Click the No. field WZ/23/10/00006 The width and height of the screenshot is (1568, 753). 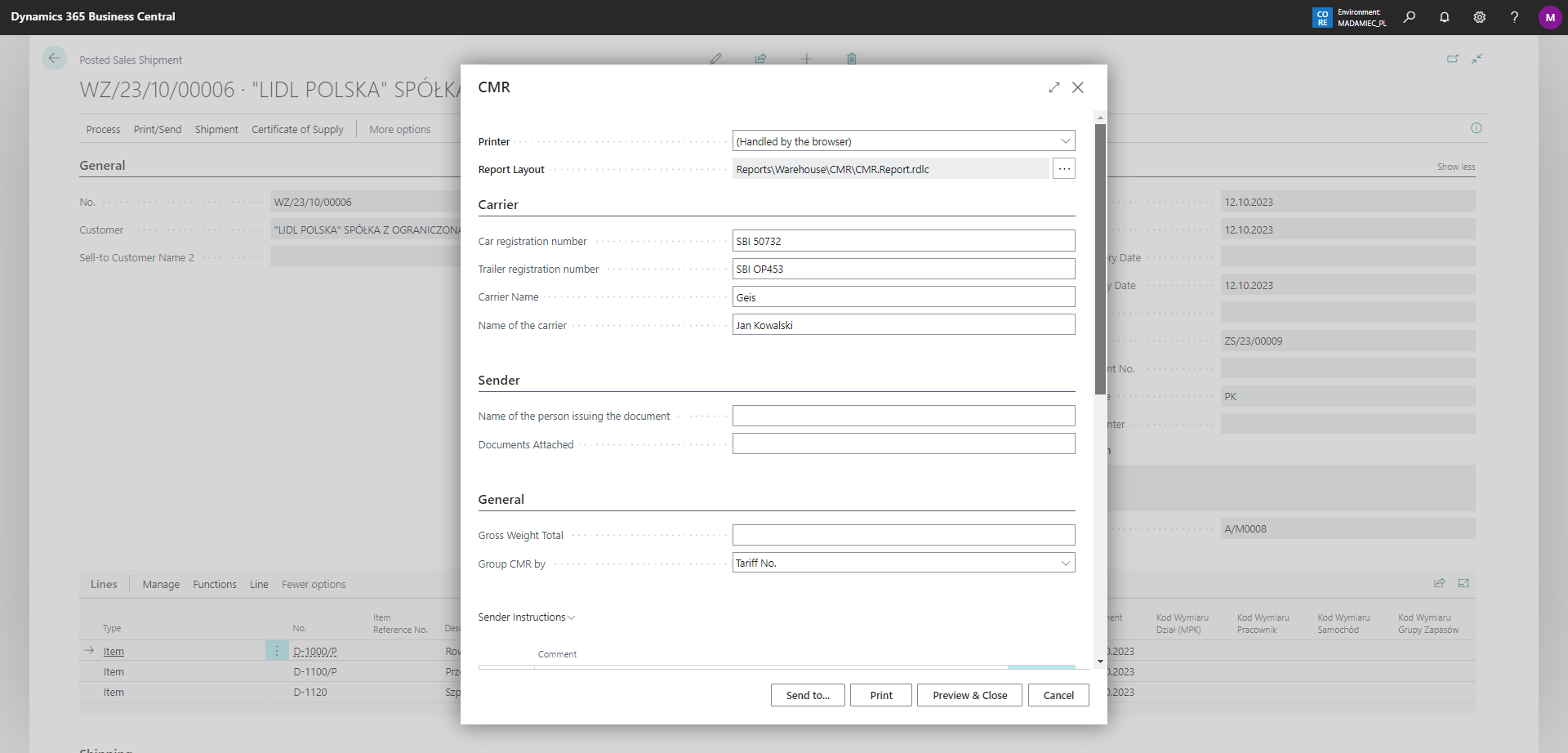click(366, 202)
